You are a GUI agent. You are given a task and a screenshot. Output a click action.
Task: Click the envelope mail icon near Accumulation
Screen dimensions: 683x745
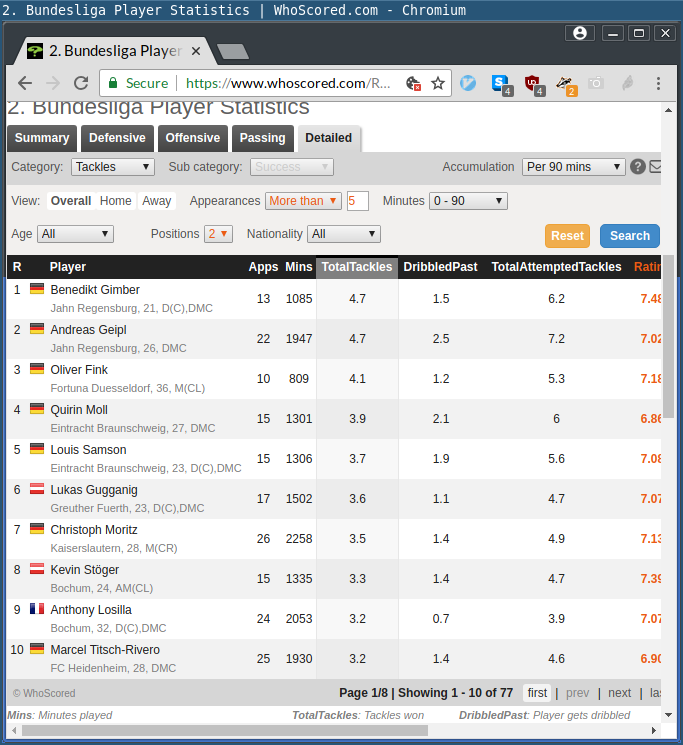[655, 167]
